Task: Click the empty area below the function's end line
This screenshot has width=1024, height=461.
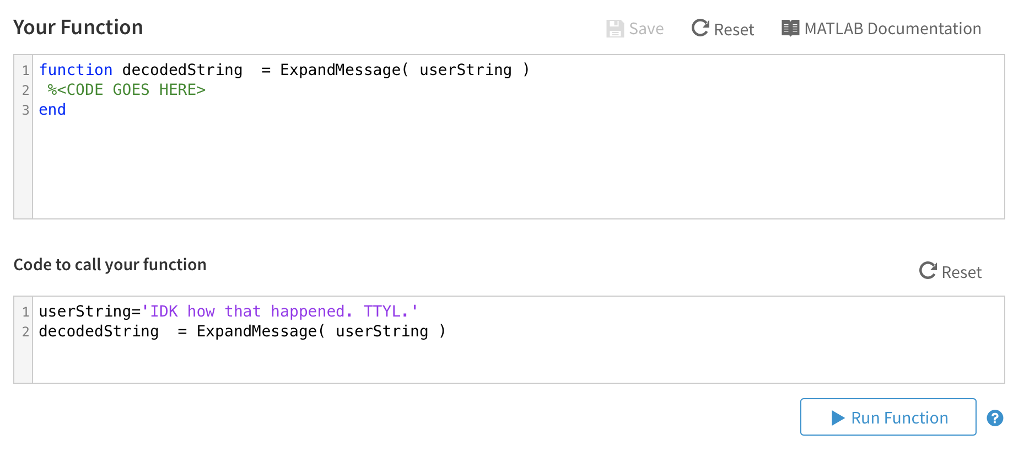Action: (500, 170)
